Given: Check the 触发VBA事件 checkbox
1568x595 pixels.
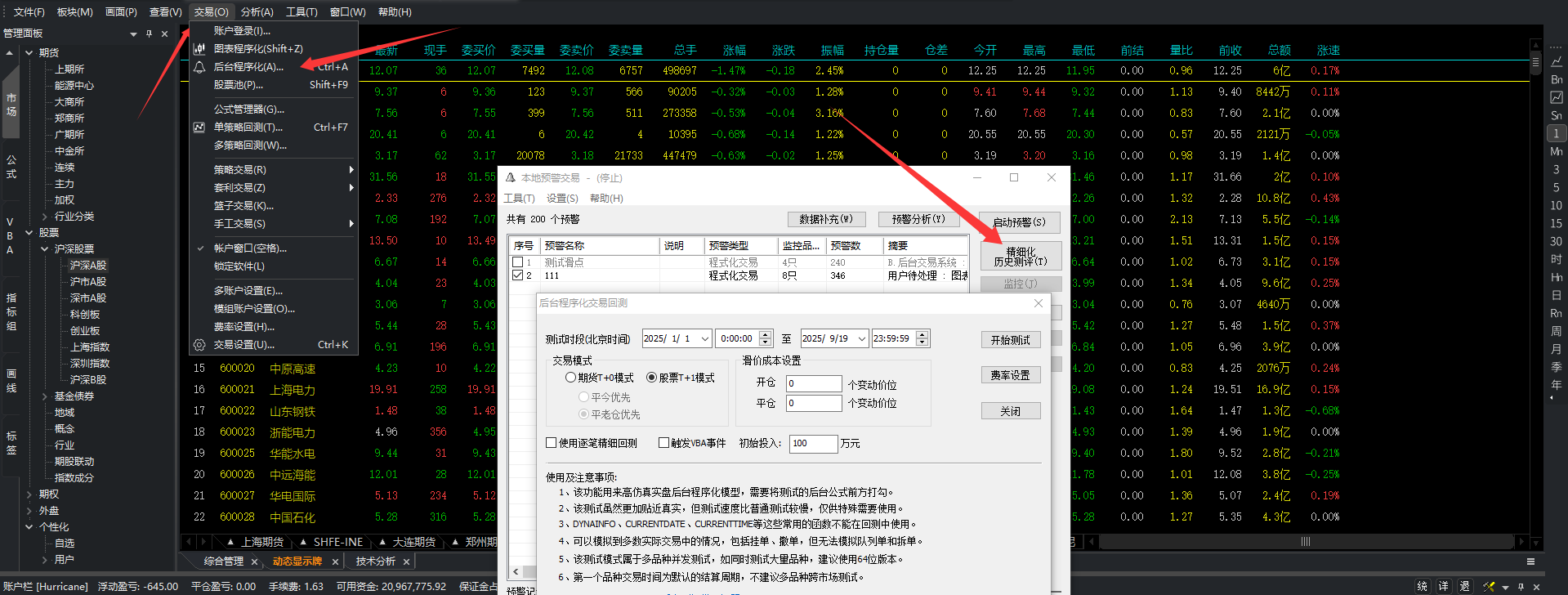Looking at the screenshot, I should (663, 443).
